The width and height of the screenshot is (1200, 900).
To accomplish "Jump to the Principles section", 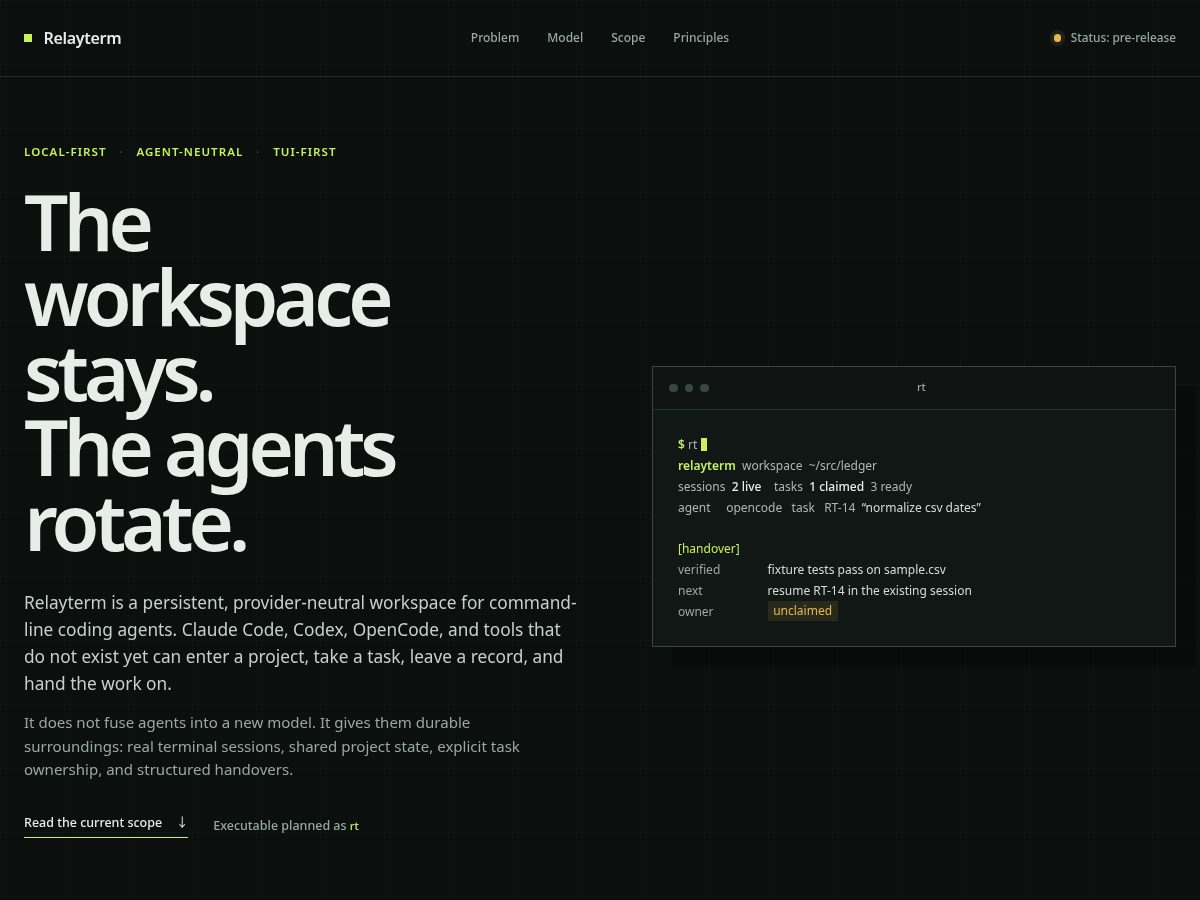I will point(701,38).
